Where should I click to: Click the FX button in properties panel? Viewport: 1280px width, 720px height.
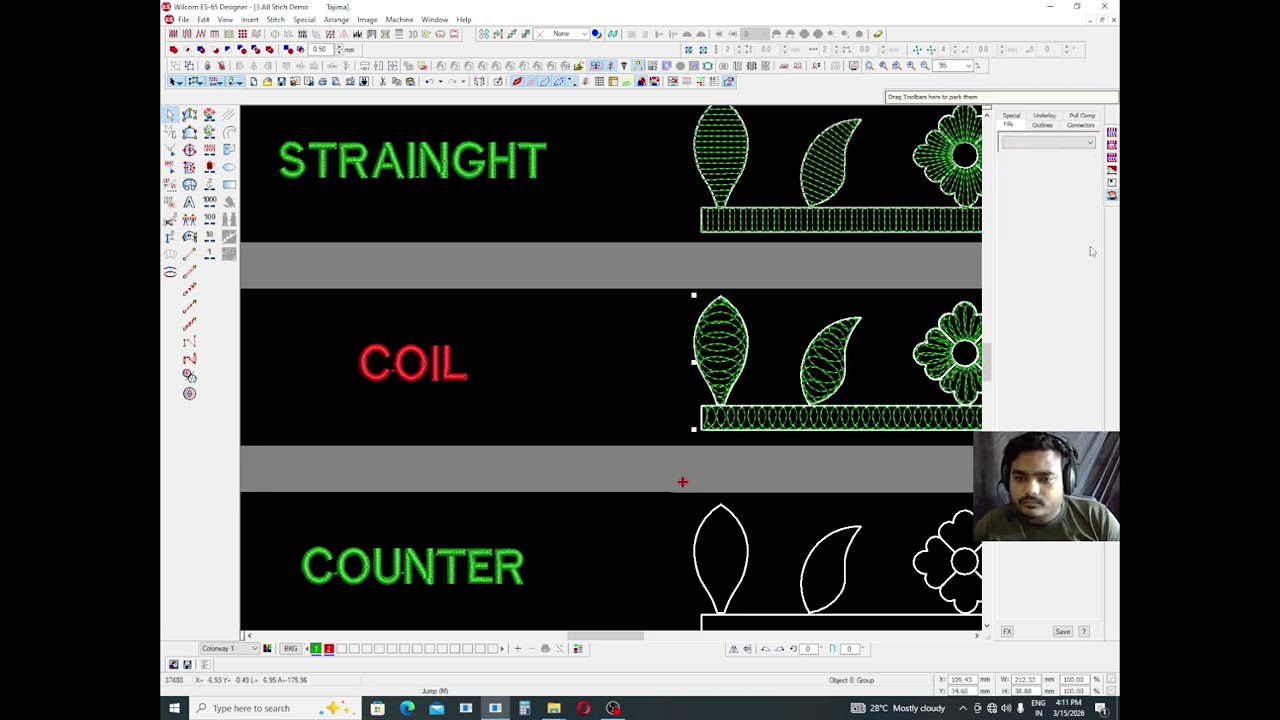click(x=1007, y=632)
